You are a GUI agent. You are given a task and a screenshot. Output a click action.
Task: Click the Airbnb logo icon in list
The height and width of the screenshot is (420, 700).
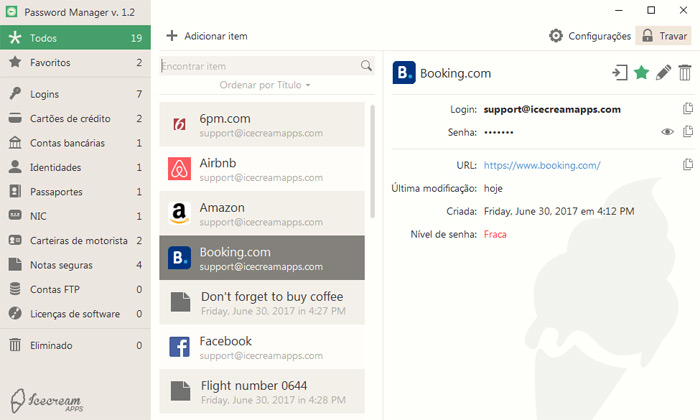pyautogui.click(x=179, y=169)
